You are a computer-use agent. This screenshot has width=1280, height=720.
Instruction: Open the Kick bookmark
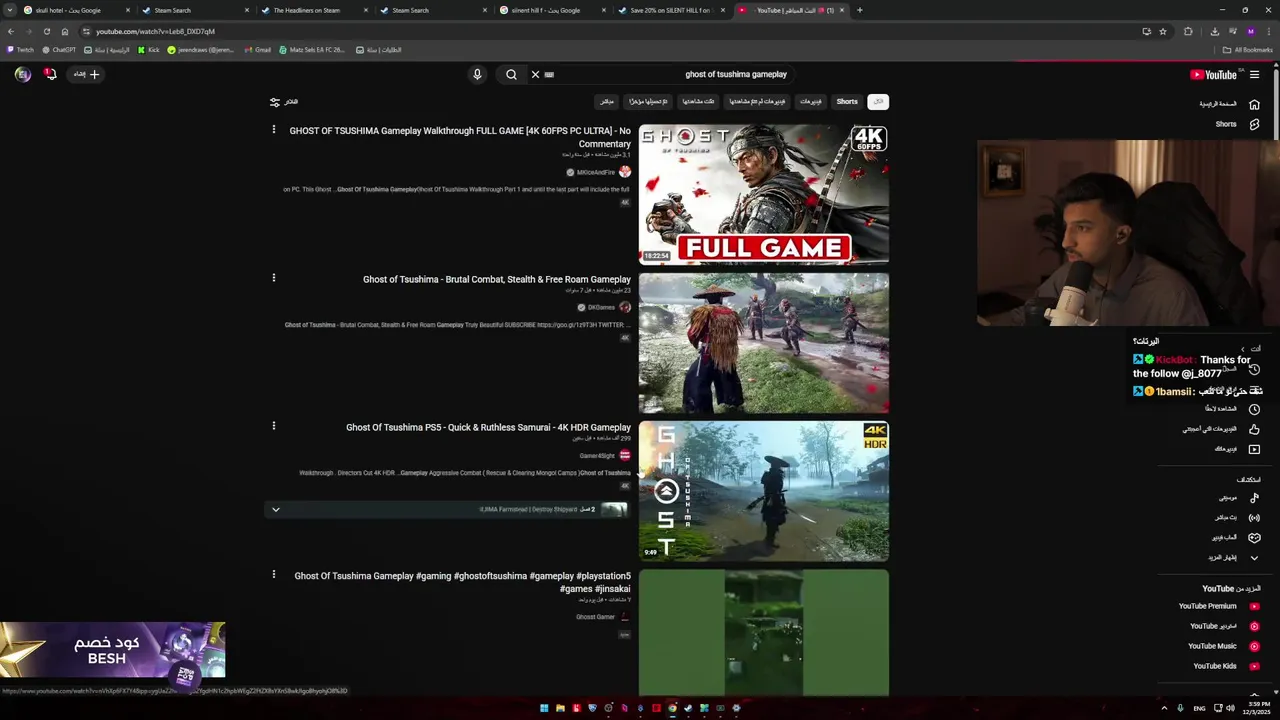point(149,49)
